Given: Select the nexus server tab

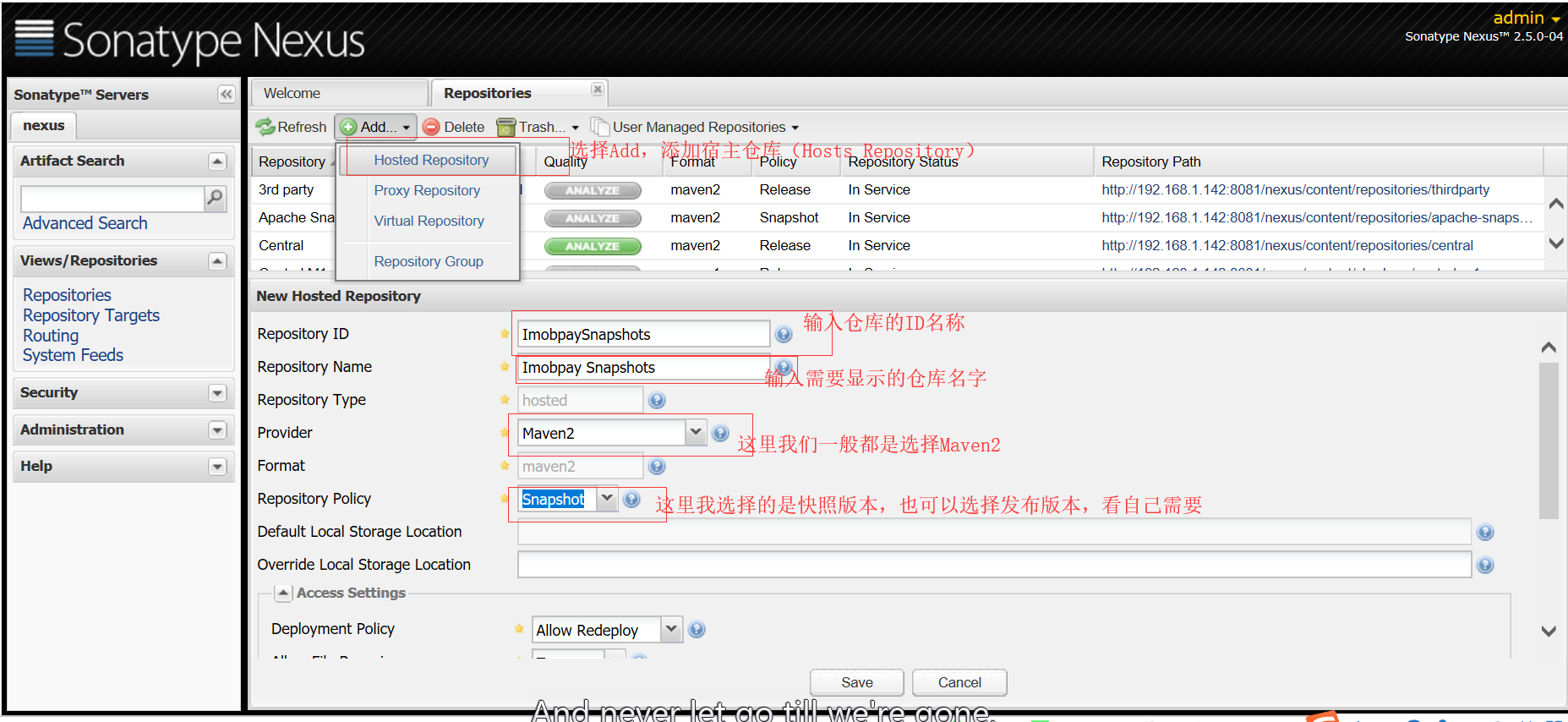Looking at the screenshot, I should tap(44, 125).
